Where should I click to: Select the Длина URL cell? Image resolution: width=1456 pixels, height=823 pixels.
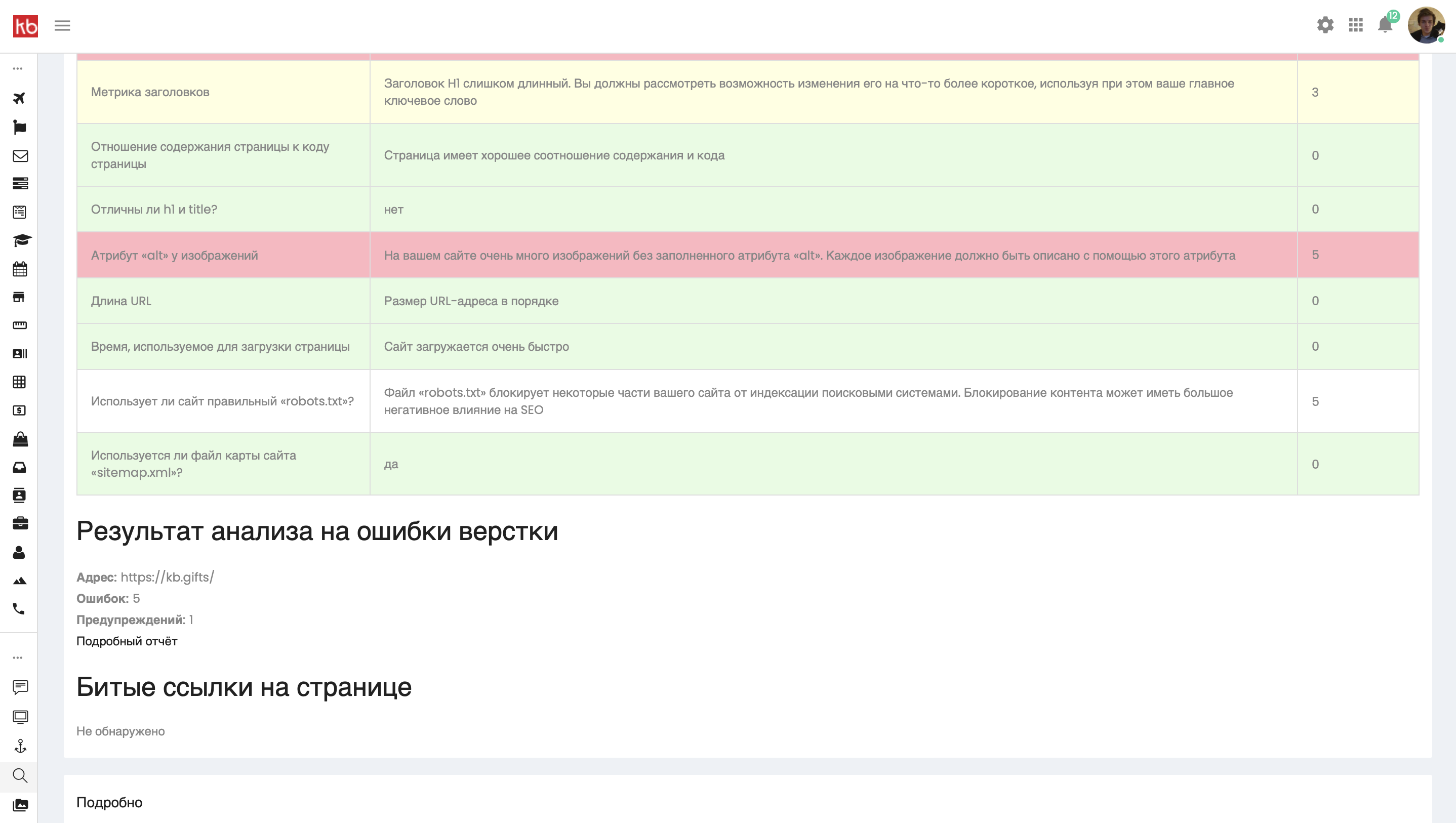click(x=223, y=301)
